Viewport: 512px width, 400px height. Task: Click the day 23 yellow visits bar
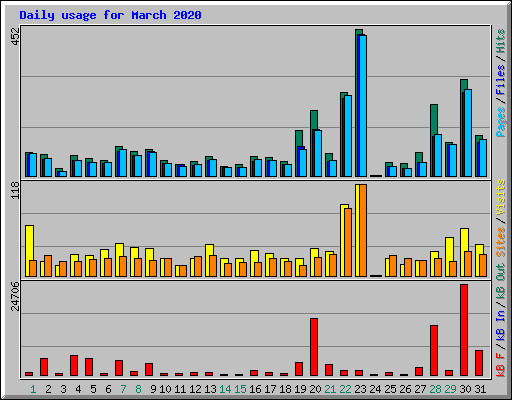357,230
